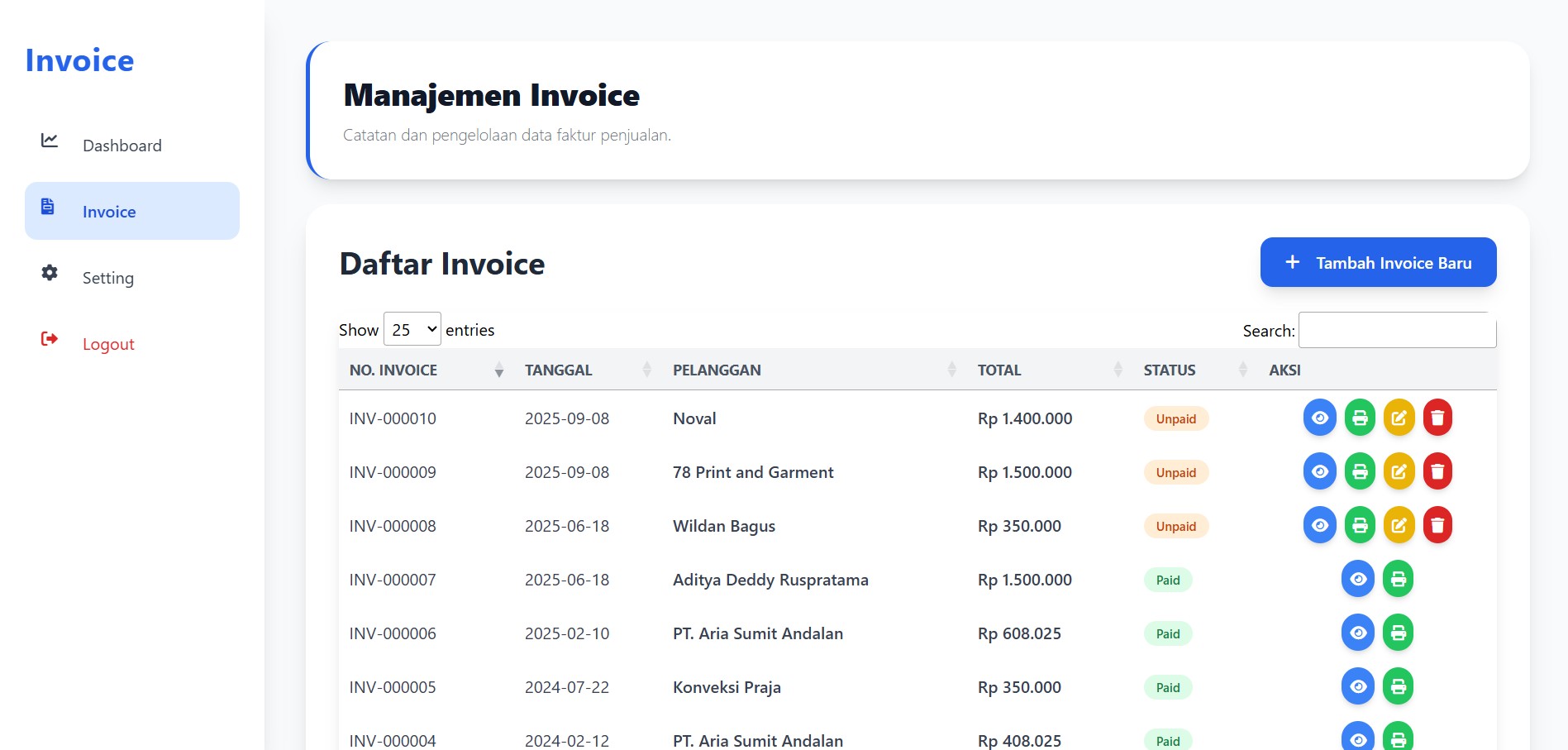The image size is (1568, 750).
Task: Print invoice INV-000005 for Konveksi Praja
Action: pyautogui.click(x=1398, y=686)
